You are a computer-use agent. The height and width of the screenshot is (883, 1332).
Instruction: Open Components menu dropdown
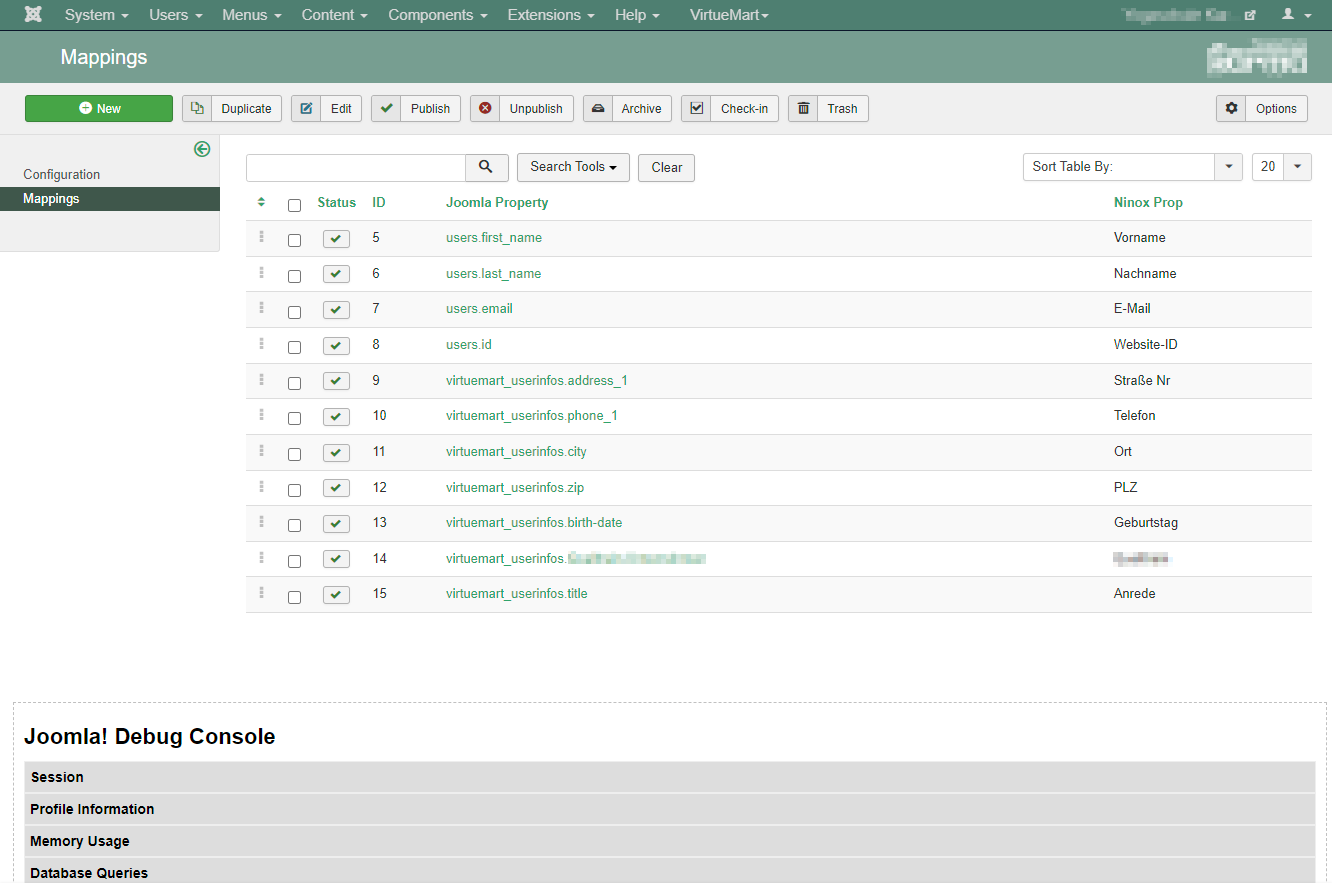coord(438,15)
